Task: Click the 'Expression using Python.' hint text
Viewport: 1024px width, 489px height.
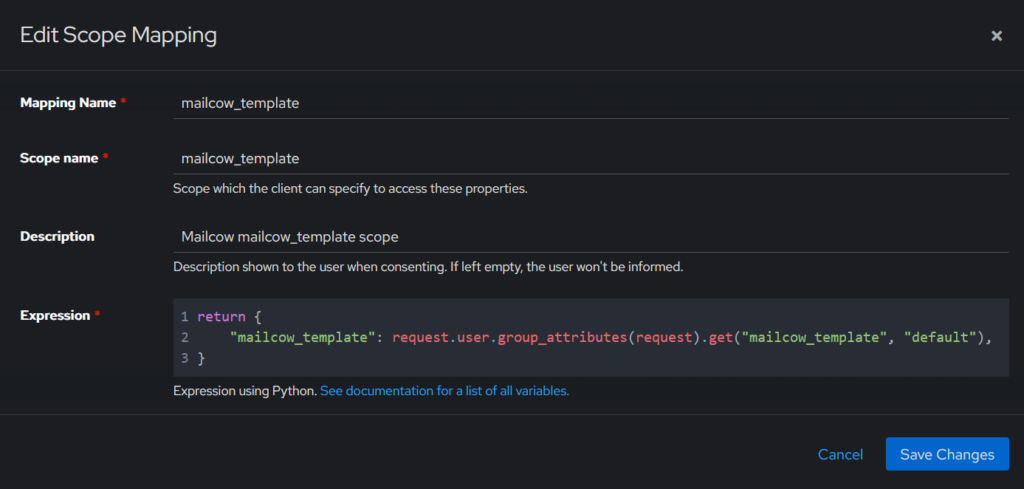Action: click(245, 391)
